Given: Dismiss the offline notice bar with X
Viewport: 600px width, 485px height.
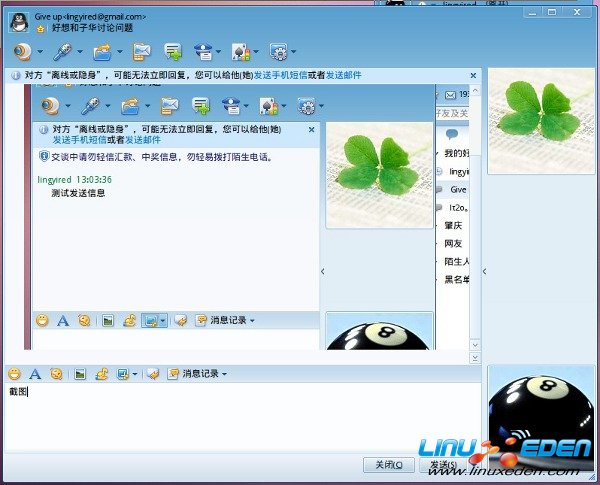Looking at the screenshot, I should point(471,75).
